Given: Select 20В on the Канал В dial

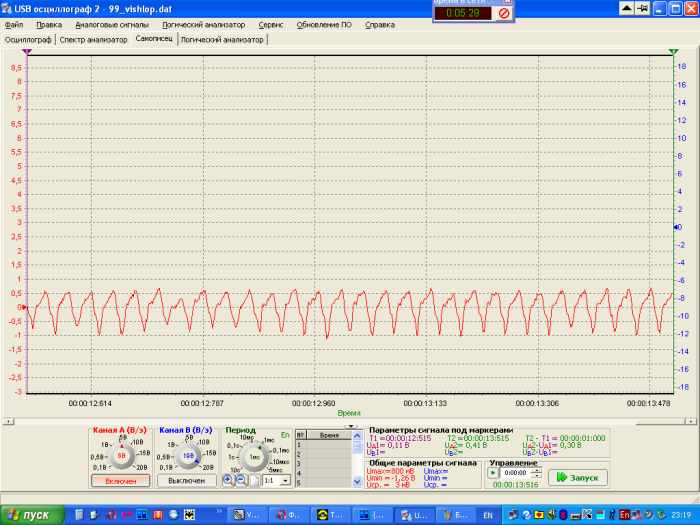Looking at the screenshot, I should 208,467.
